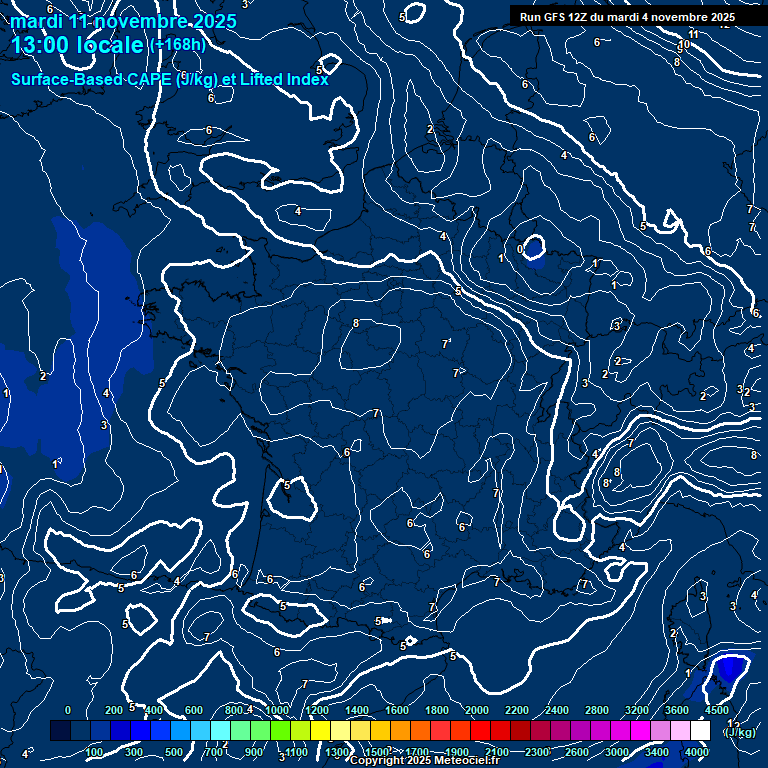Click the '3600' legend value
Image resolution: width=768 pixels, height=768 pixels.
(x=676, y=710)
